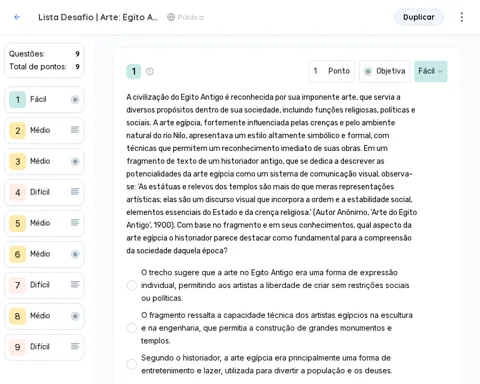The image size is (480, 384).
Task: Click the Duplicar button
Action: coord(419,17)
